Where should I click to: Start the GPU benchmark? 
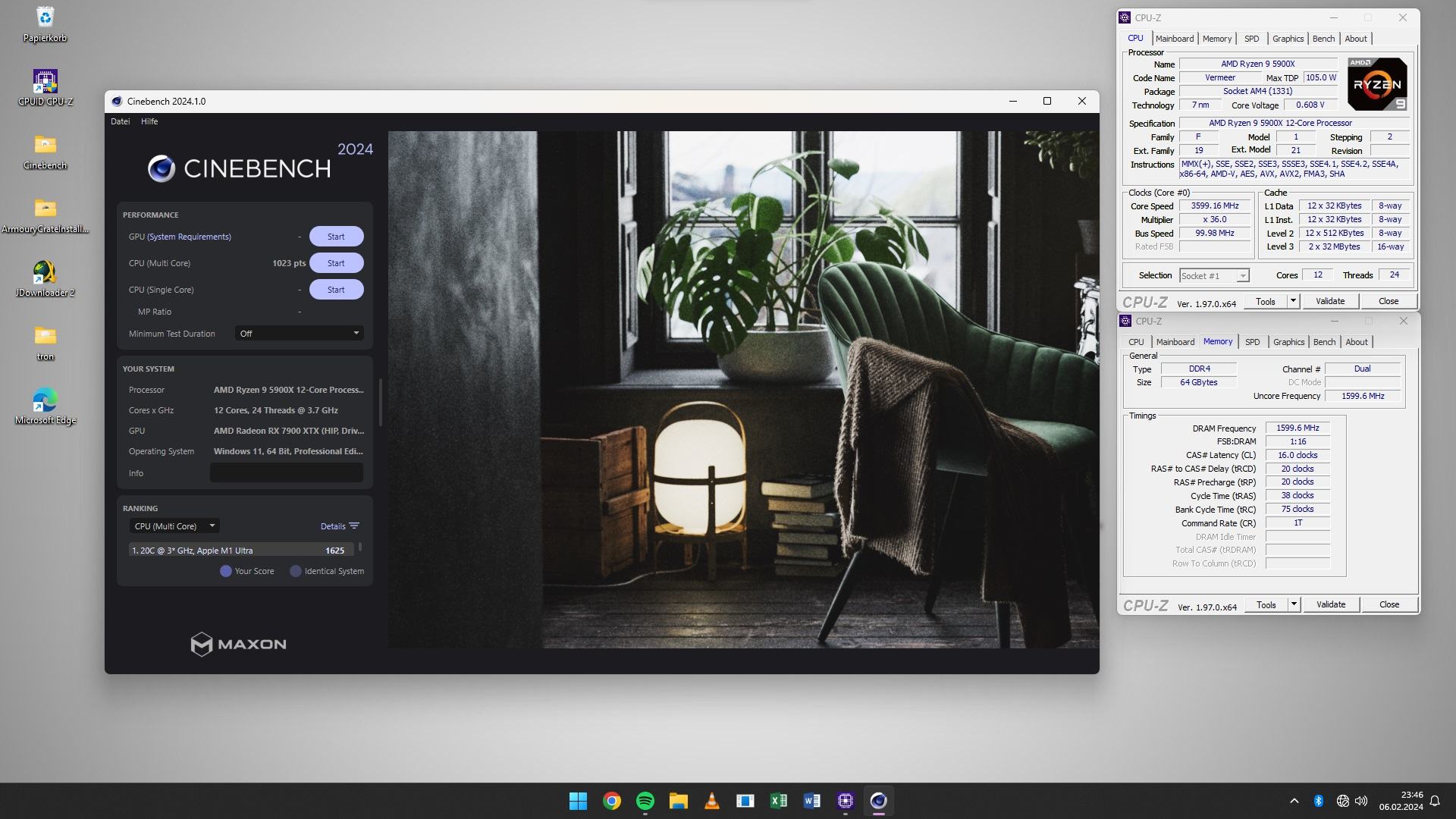coord(336,237)
